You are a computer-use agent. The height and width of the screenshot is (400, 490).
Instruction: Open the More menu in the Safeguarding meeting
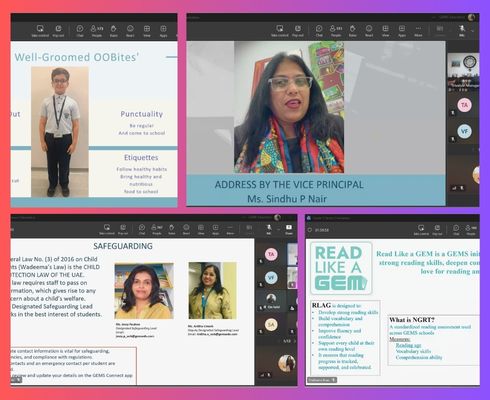[230, 229]
